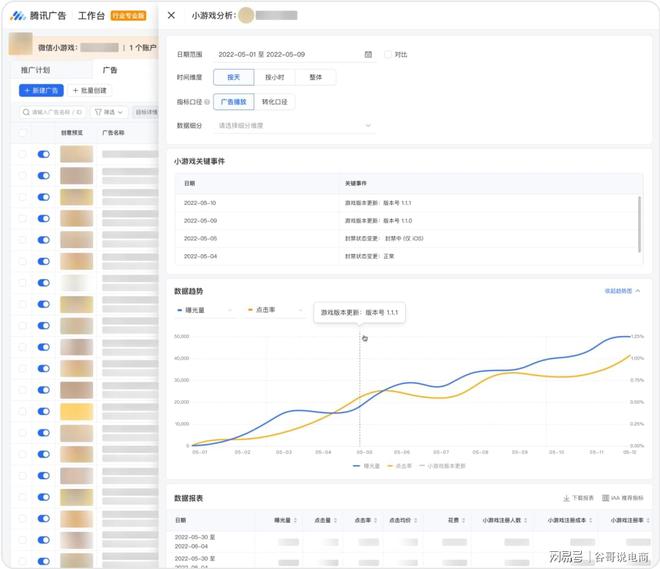Image resolution: width=660 pixels, height=569 pixels.
Task: Enable the 对比 checkbox
Action: pos(388,54)
